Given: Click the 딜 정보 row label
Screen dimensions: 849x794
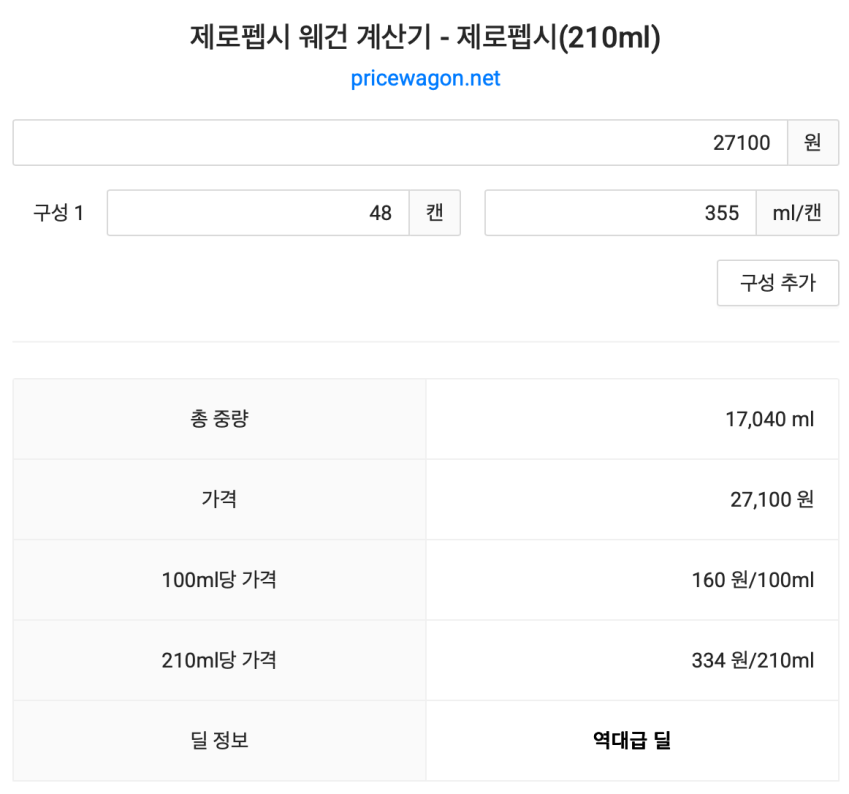Looking at the screenshot, I should 219,741.
